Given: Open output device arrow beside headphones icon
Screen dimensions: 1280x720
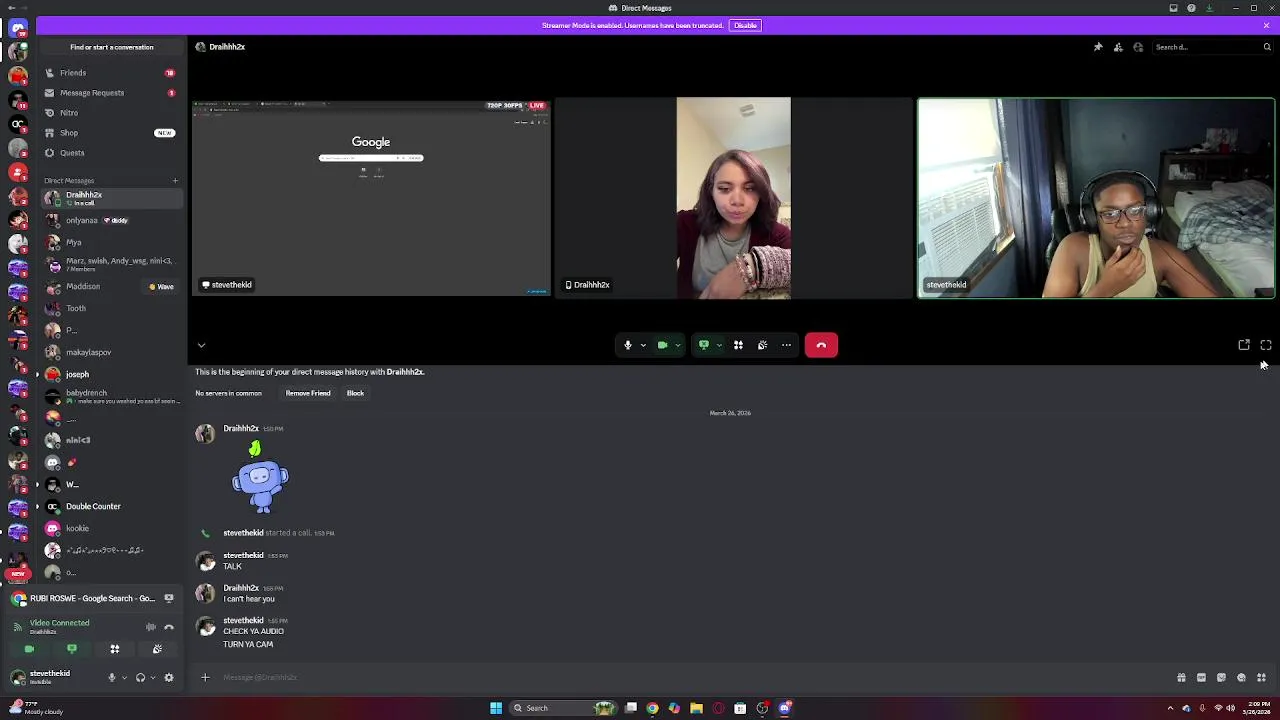Looking at the screenshot, I should [152, 677].
